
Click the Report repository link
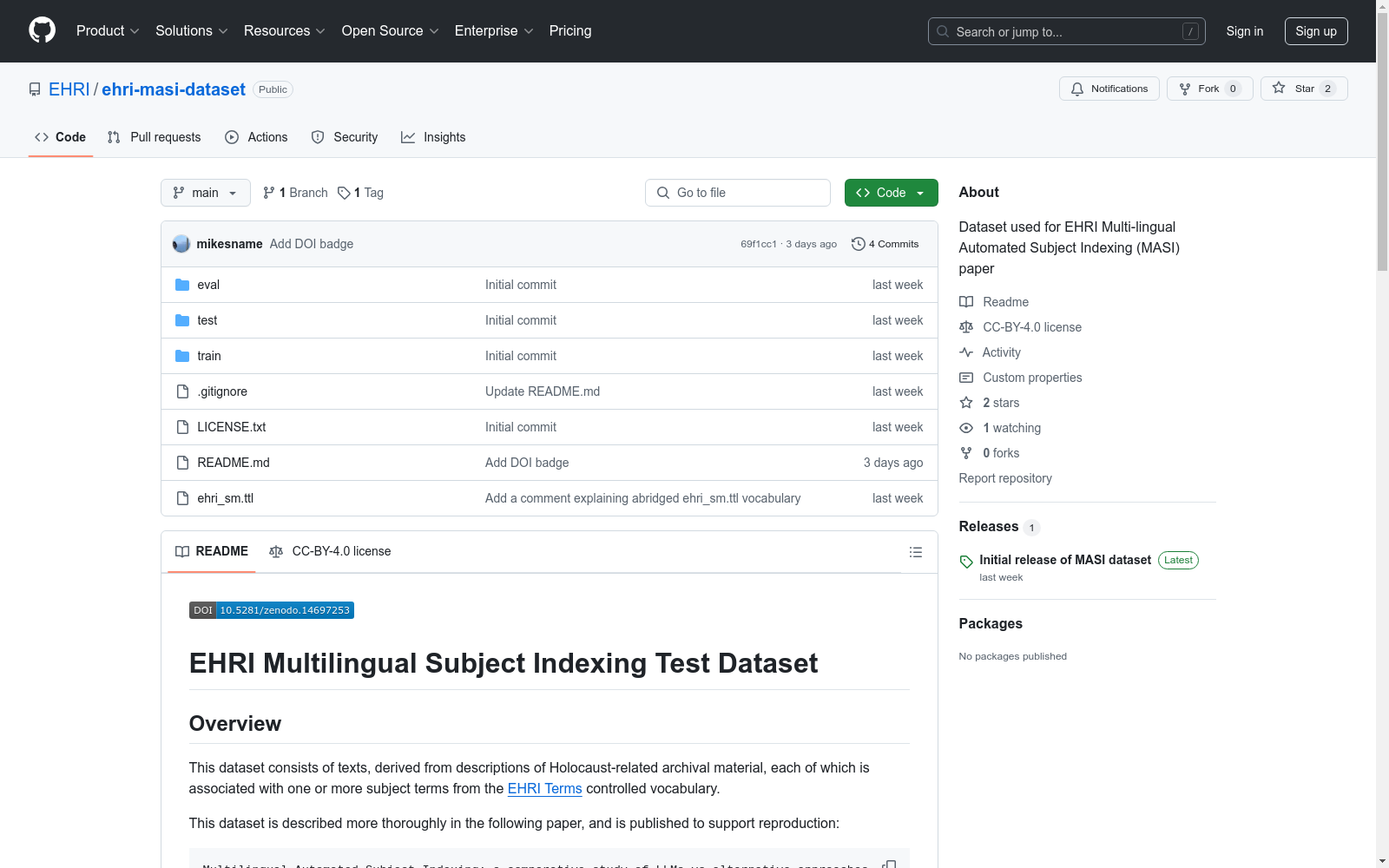pos(1005,478)
